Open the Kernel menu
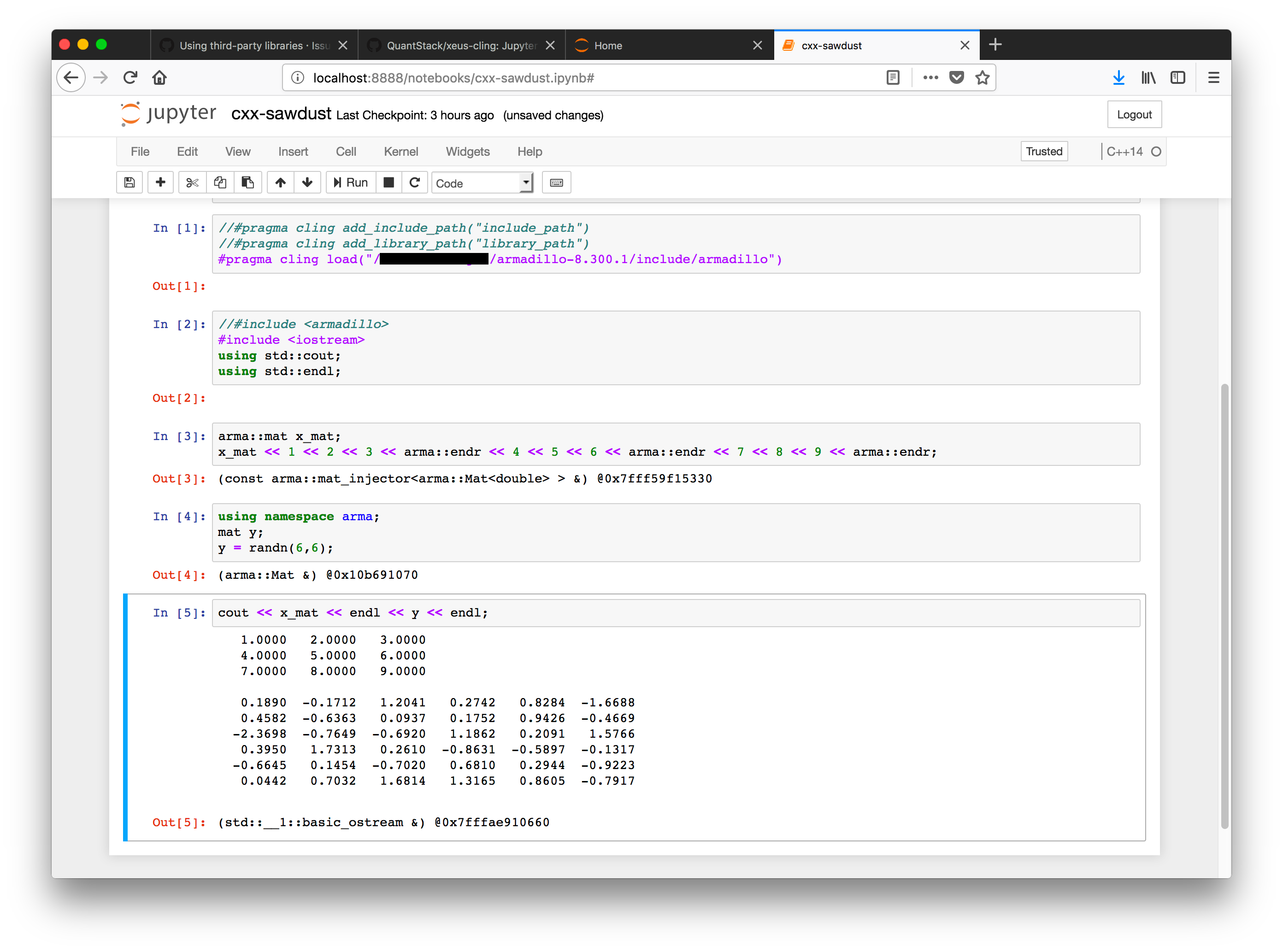Viewport: 1283px width, 952px height. pos(400,152)
